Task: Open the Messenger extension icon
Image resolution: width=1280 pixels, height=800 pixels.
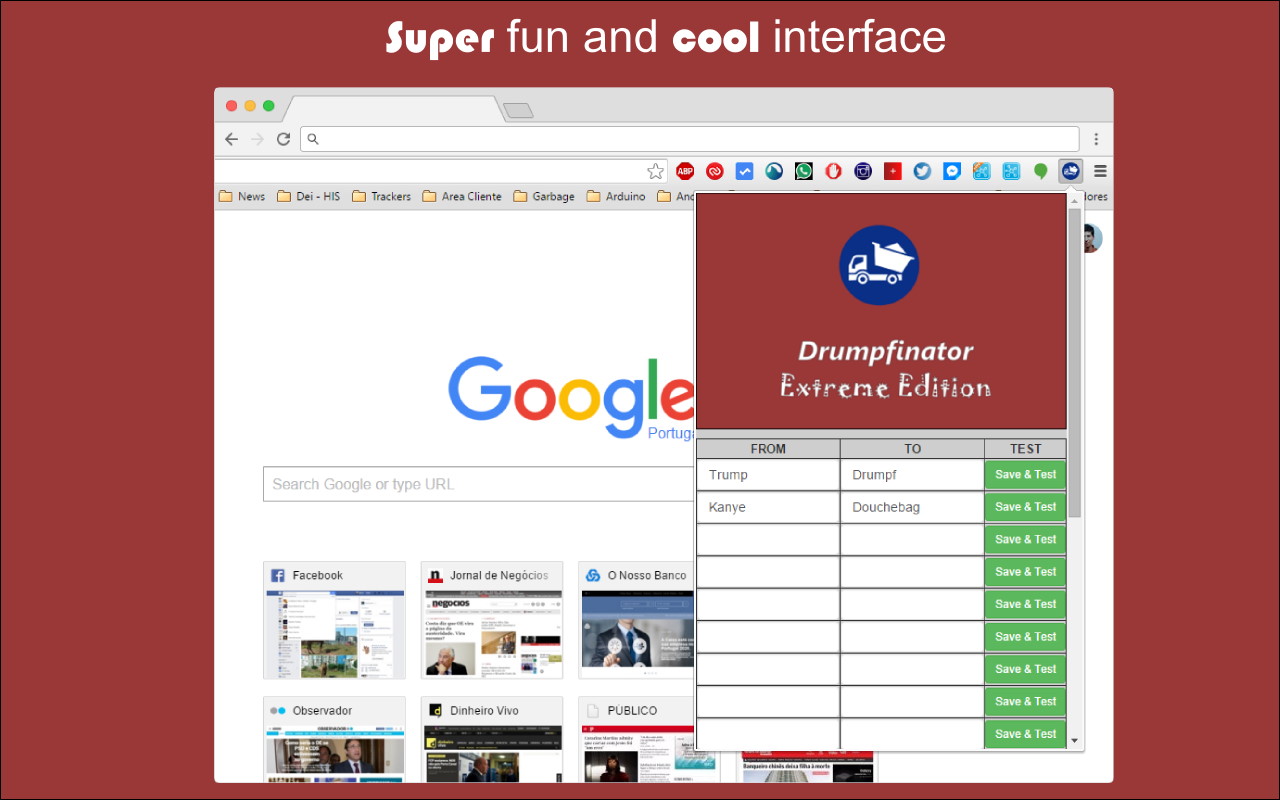Action: (x=952, y=171)
